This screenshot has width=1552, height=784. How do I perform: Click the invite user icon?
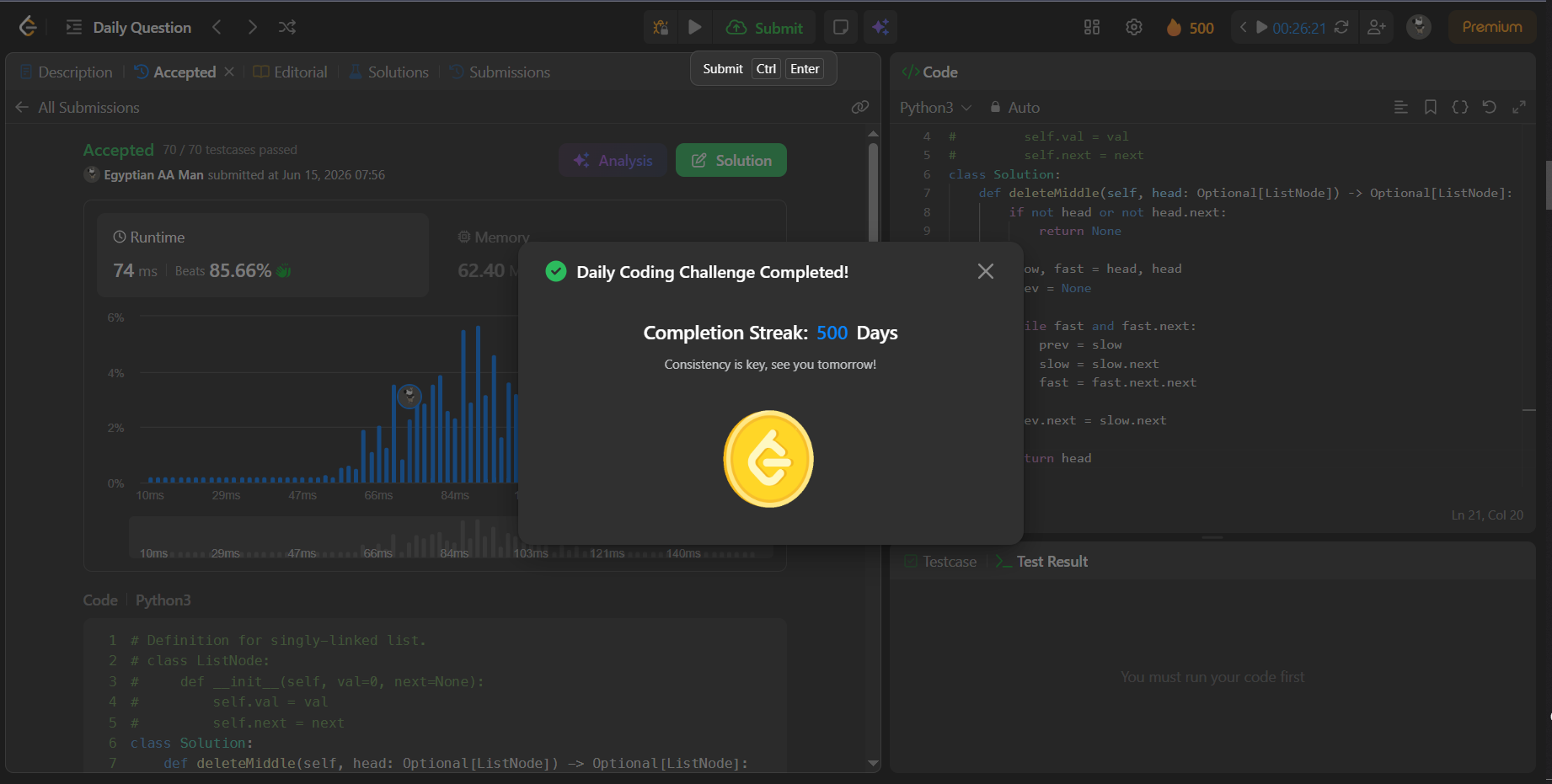[1377, 27]
